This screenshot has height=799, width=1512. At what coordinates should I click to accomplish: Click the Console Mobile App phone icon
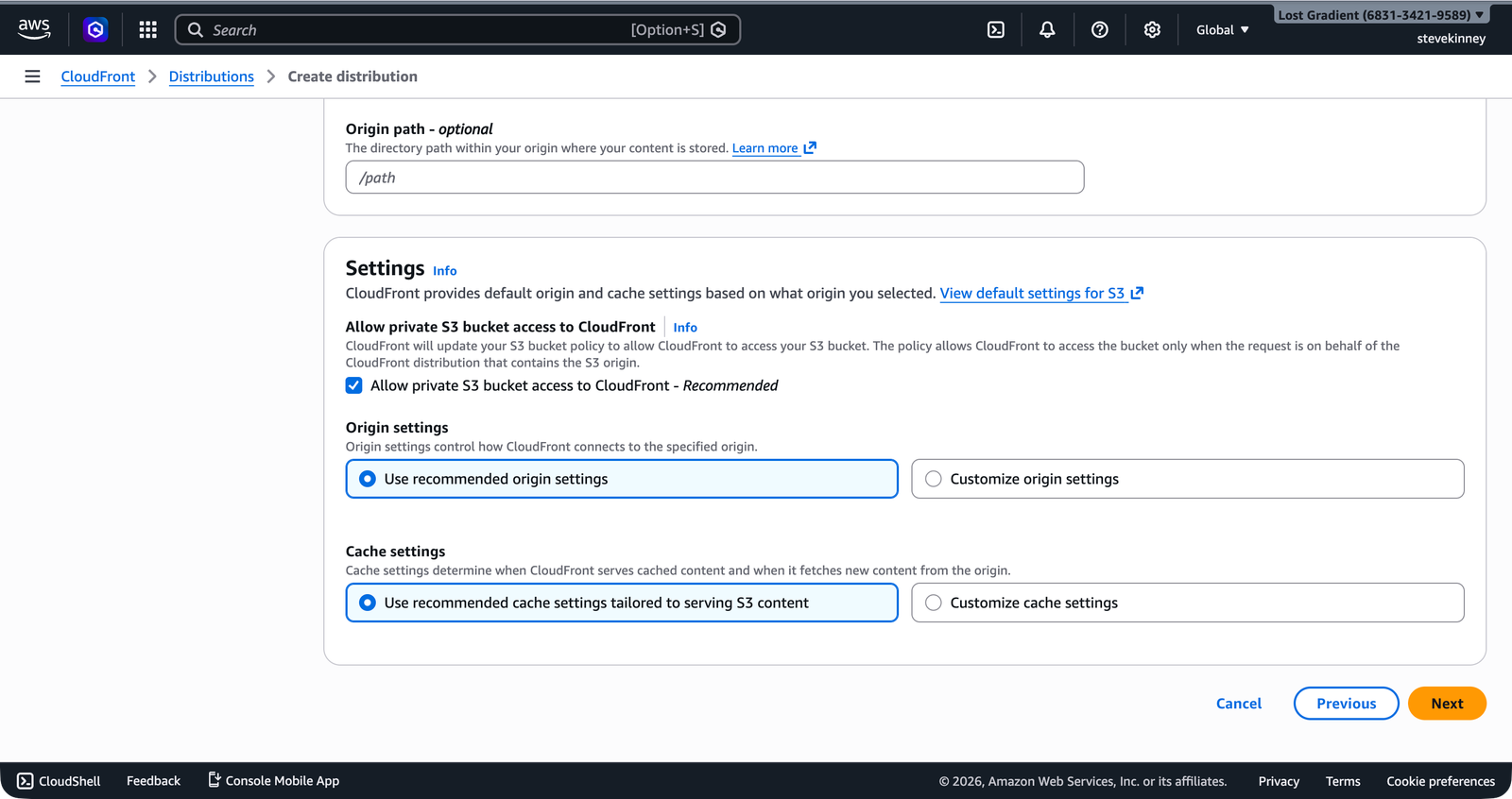point(215,780)
